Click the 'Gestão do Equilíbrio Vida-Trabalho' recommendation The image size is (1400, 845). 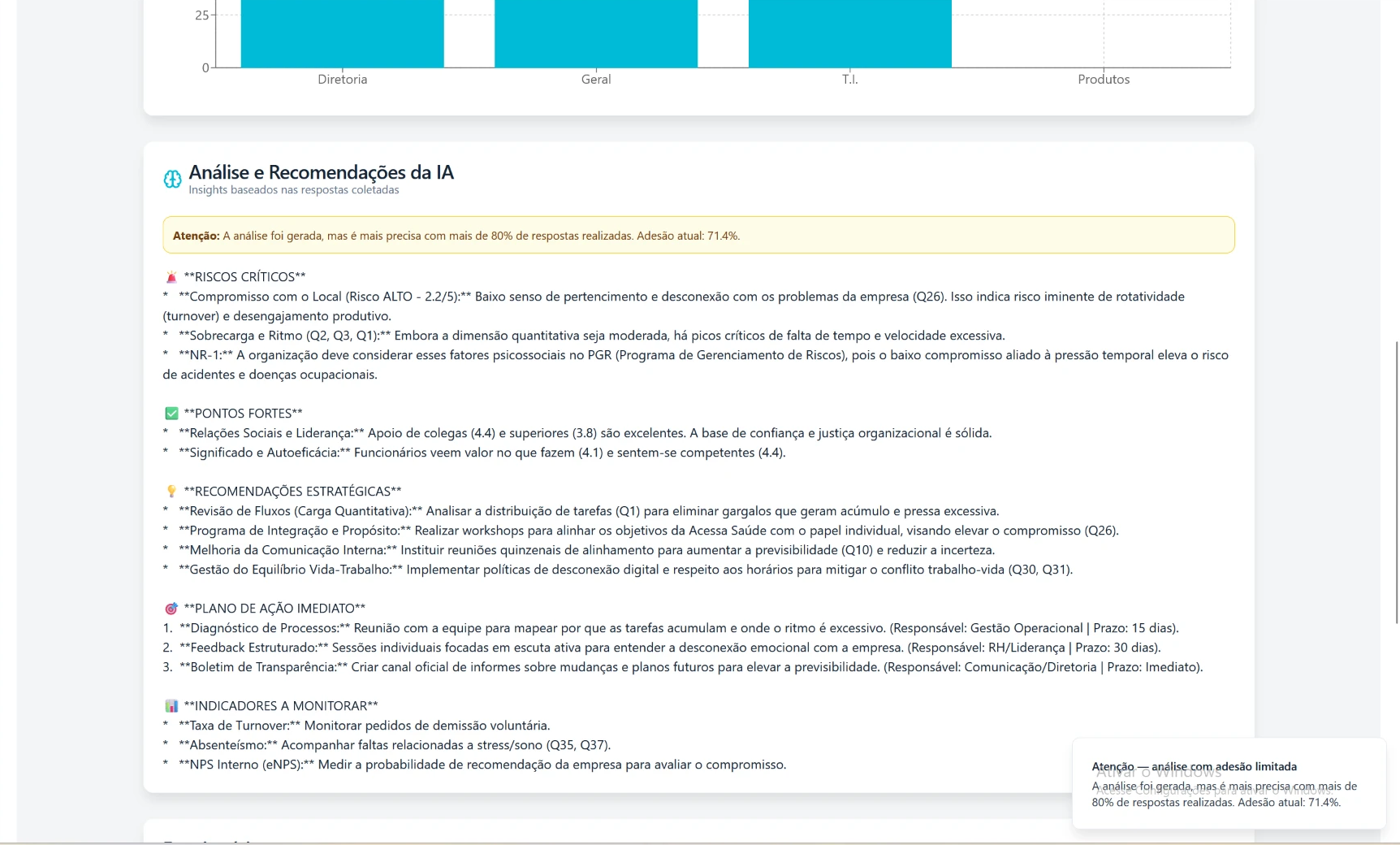(618, 570)
